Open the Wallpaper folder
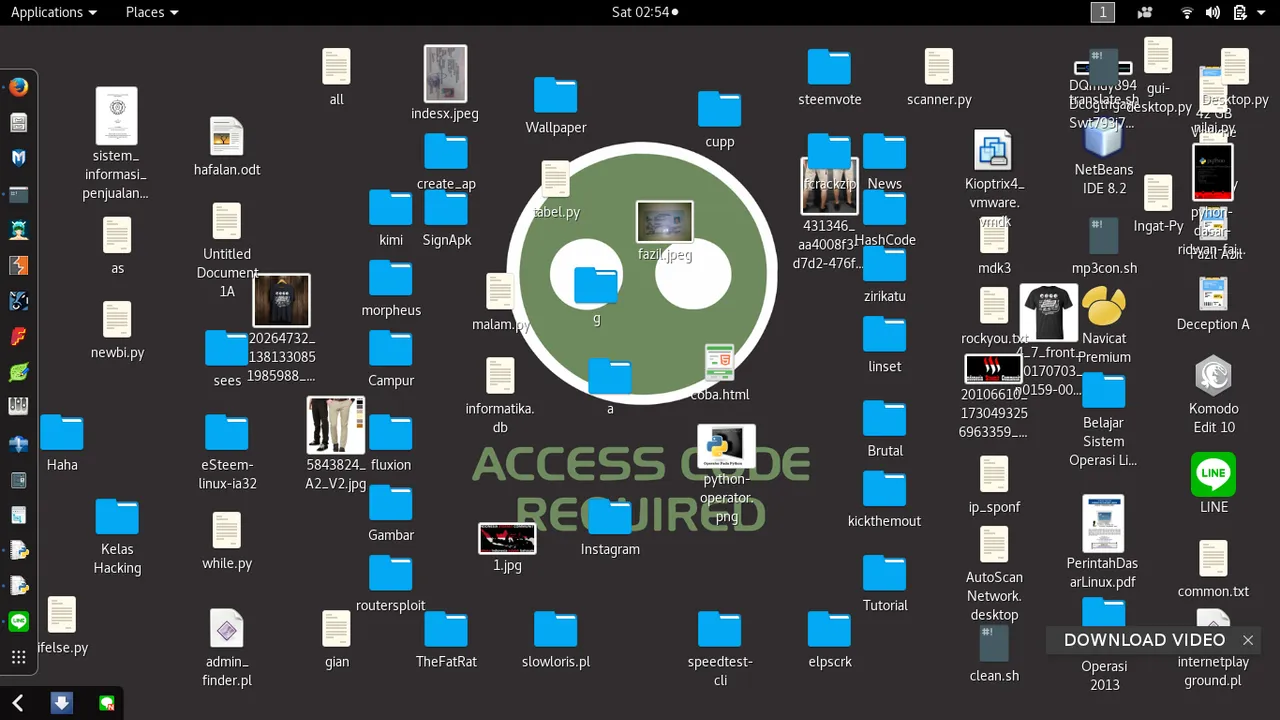 click(x=555, y=95)
